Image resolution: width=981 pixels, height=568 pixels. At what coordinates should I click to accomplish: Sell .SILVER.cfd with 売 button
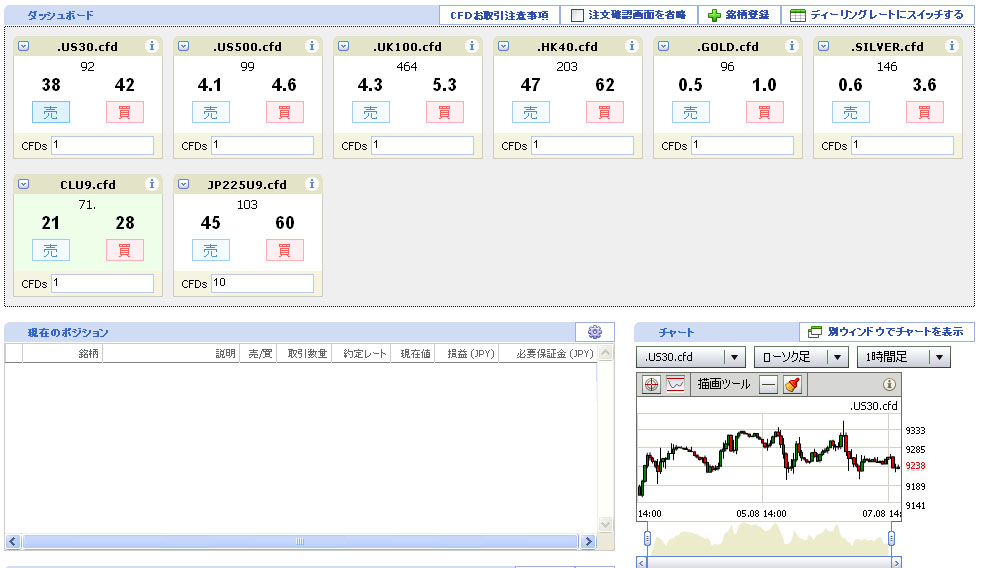(851, 112)
